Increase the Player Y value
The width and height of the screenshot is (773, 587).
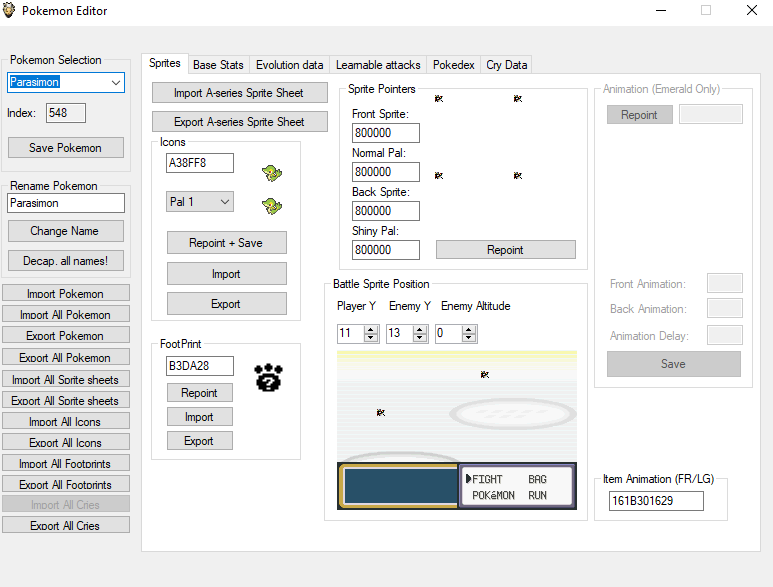(x=371, y=329)
